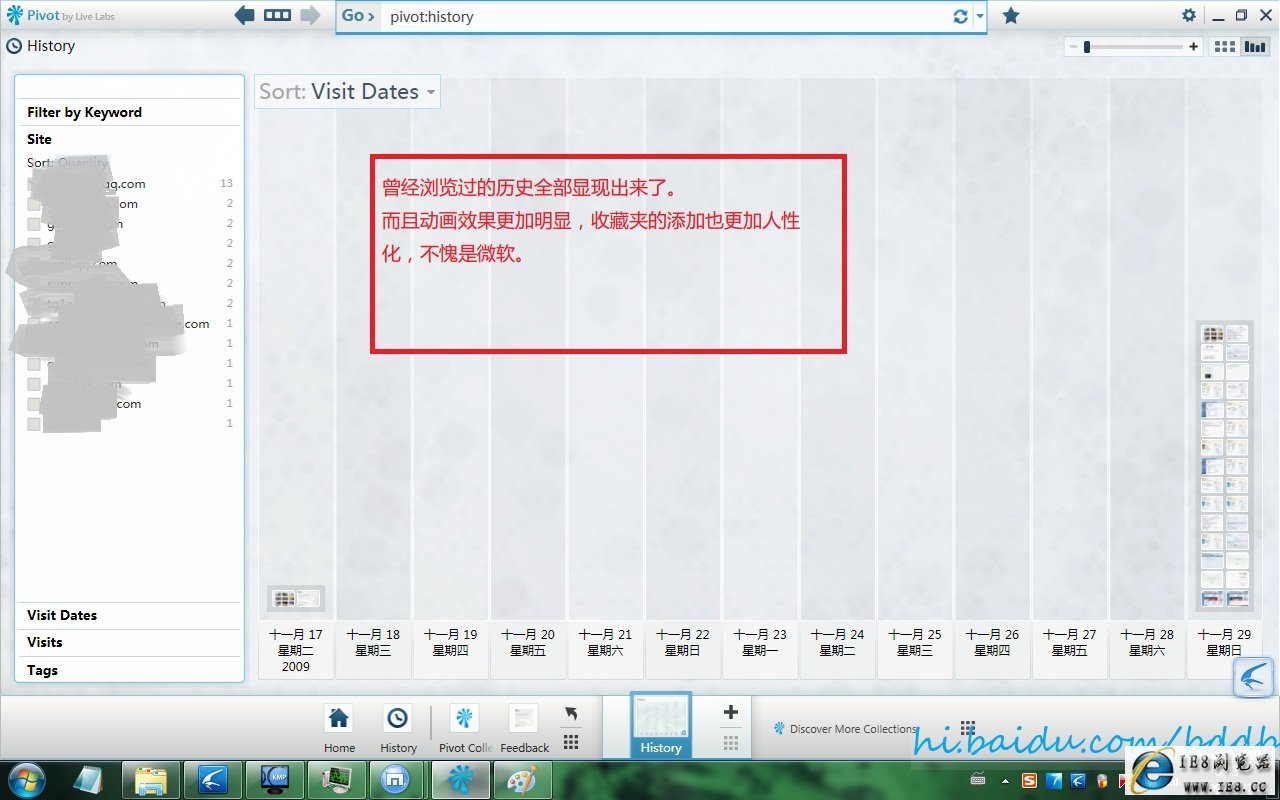Select the 十一月 27 星期五 date label

[x=1070, y=650]
